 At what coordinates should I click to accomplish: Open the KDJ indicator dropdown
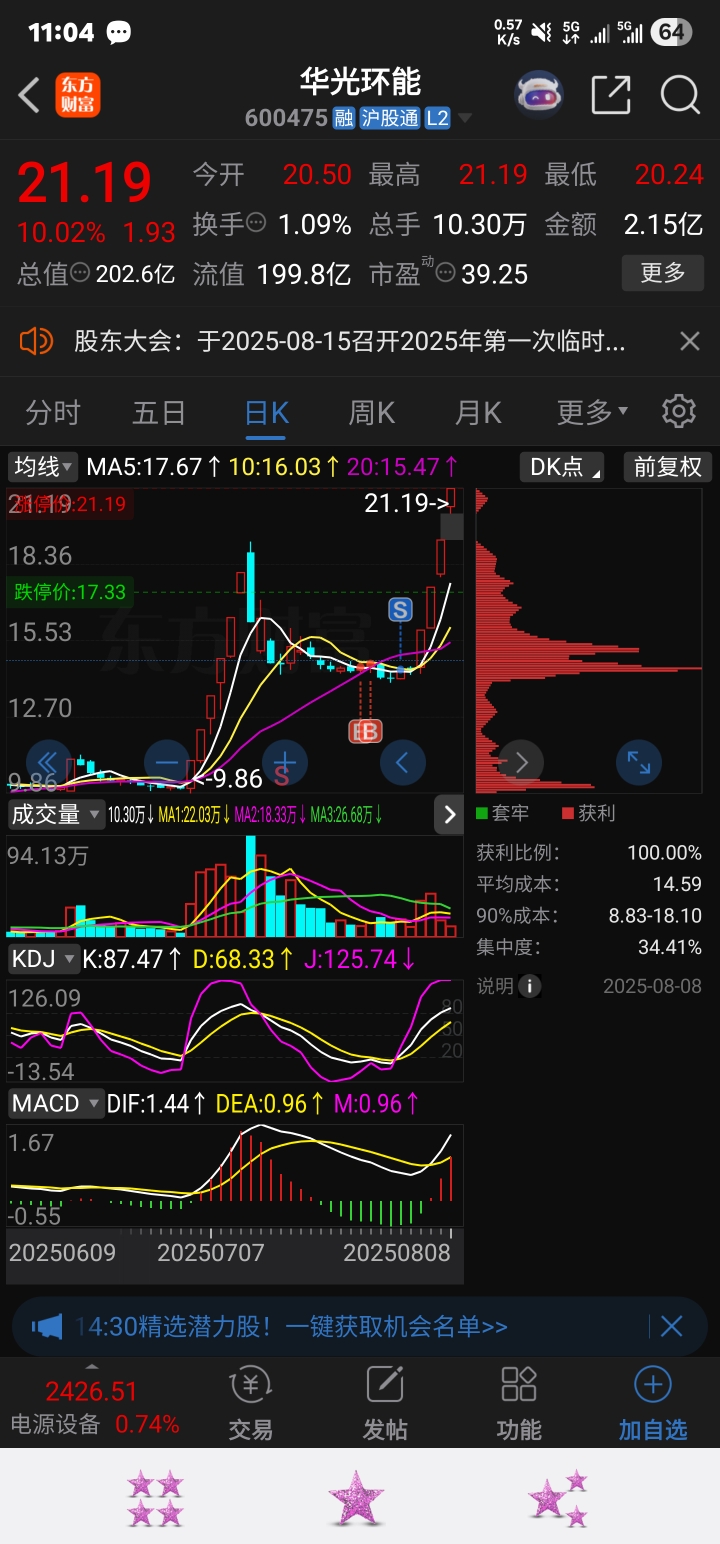click(43, 960)
